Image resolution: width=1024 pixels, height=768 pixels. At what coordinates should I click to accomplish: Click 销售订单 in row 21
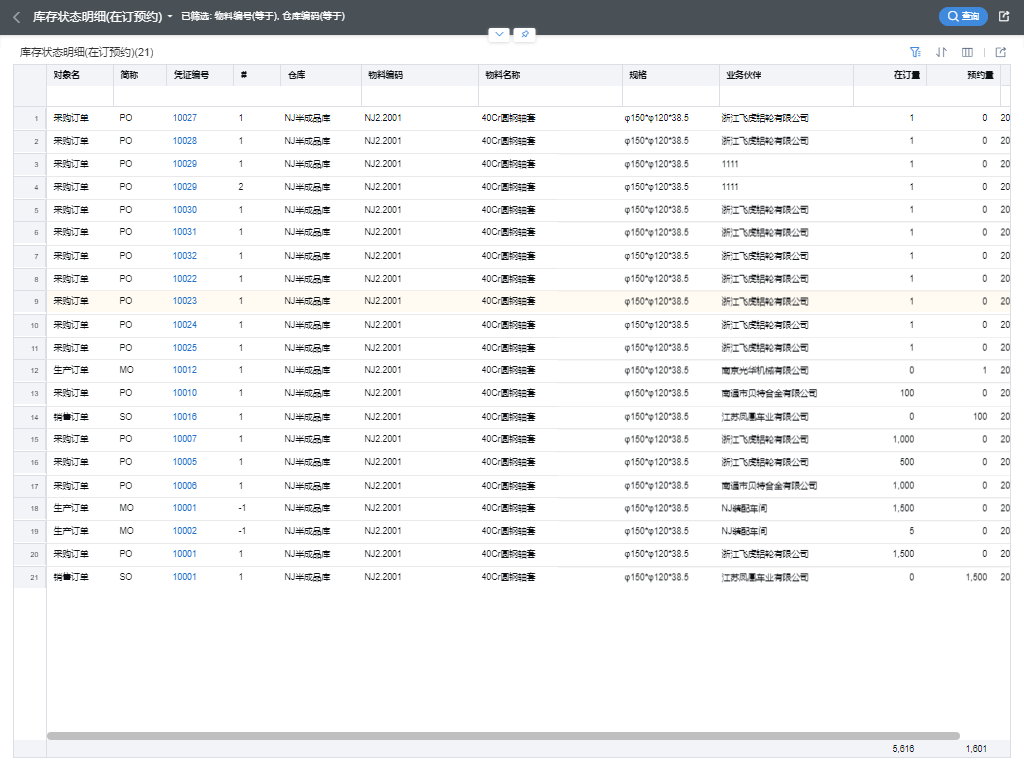pyautogui.click(x=71, y=577)
